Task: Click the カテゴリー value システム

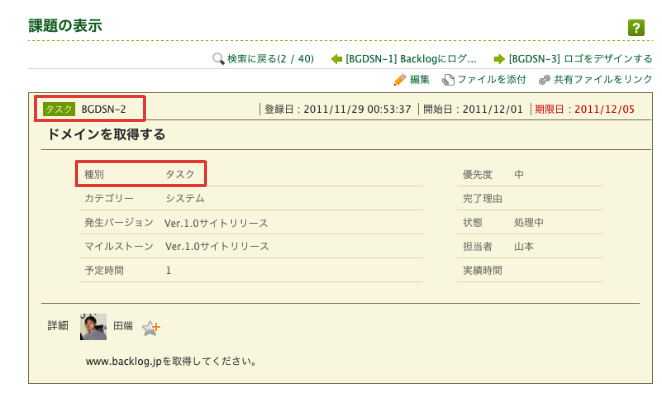Action: (185, 198)
